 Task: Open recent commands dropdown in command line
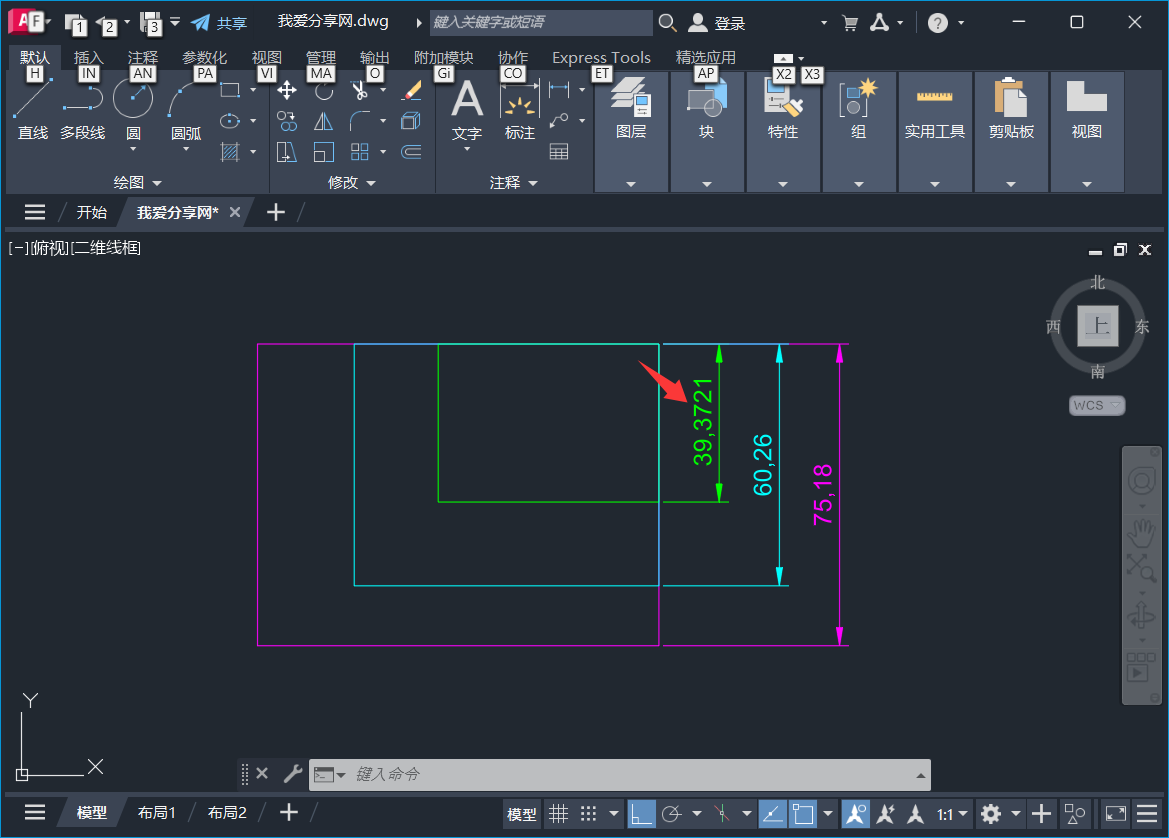pyautogui.click(x=330, y=775)
